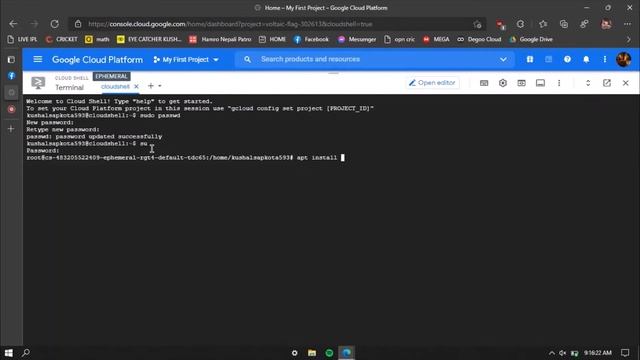Open the MEGA bookmark
640x360 pixels.
[x=436, y=39]
